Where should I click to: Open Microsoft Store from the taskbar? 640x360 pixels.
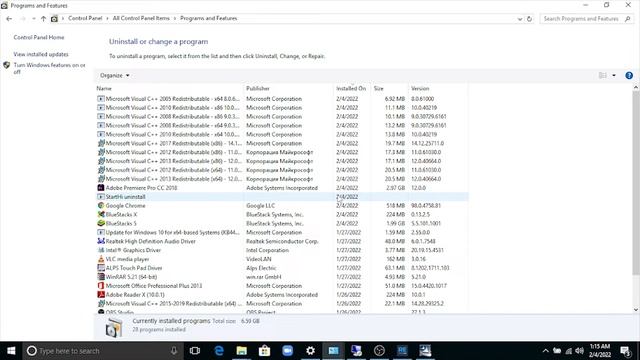pos(264,351)
